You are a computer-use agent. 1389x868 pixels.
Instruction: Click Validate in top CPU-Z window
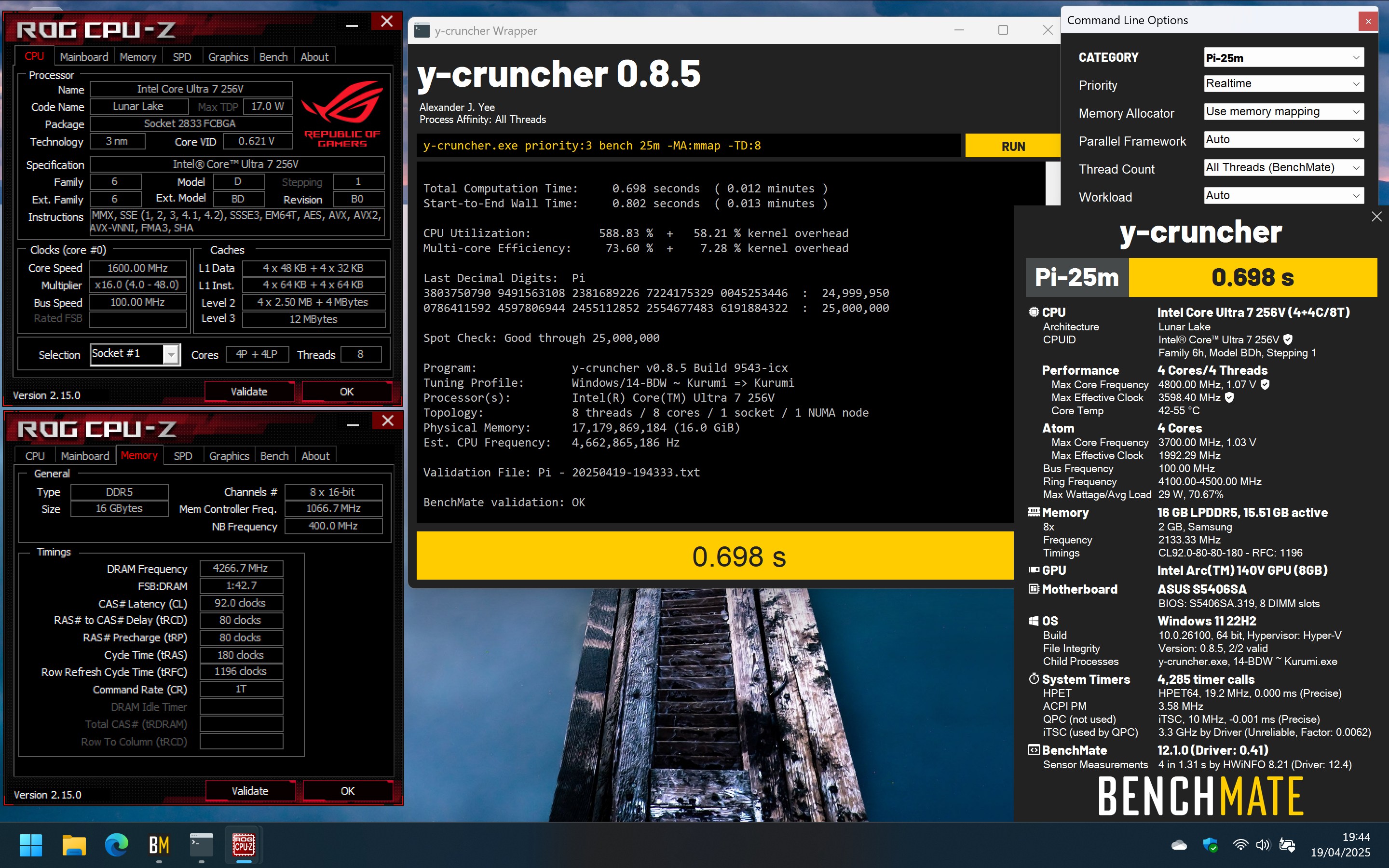point(249,392)
